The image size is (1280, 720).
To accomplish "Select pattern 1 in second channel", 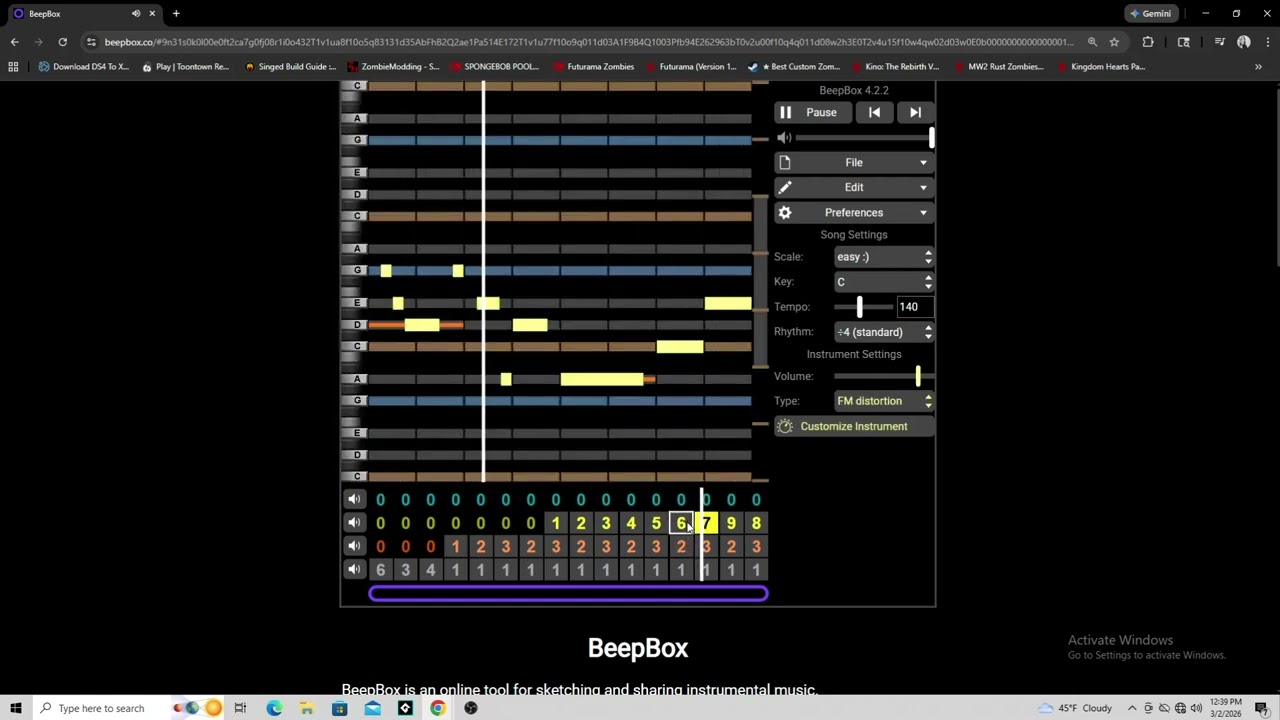I will [555, 523].
